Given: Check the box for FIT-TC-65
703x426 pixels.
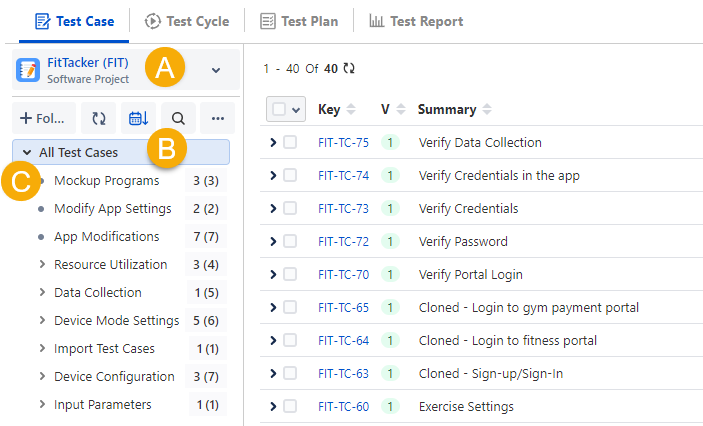Looking at the screenshot, I should coord(290,307).
